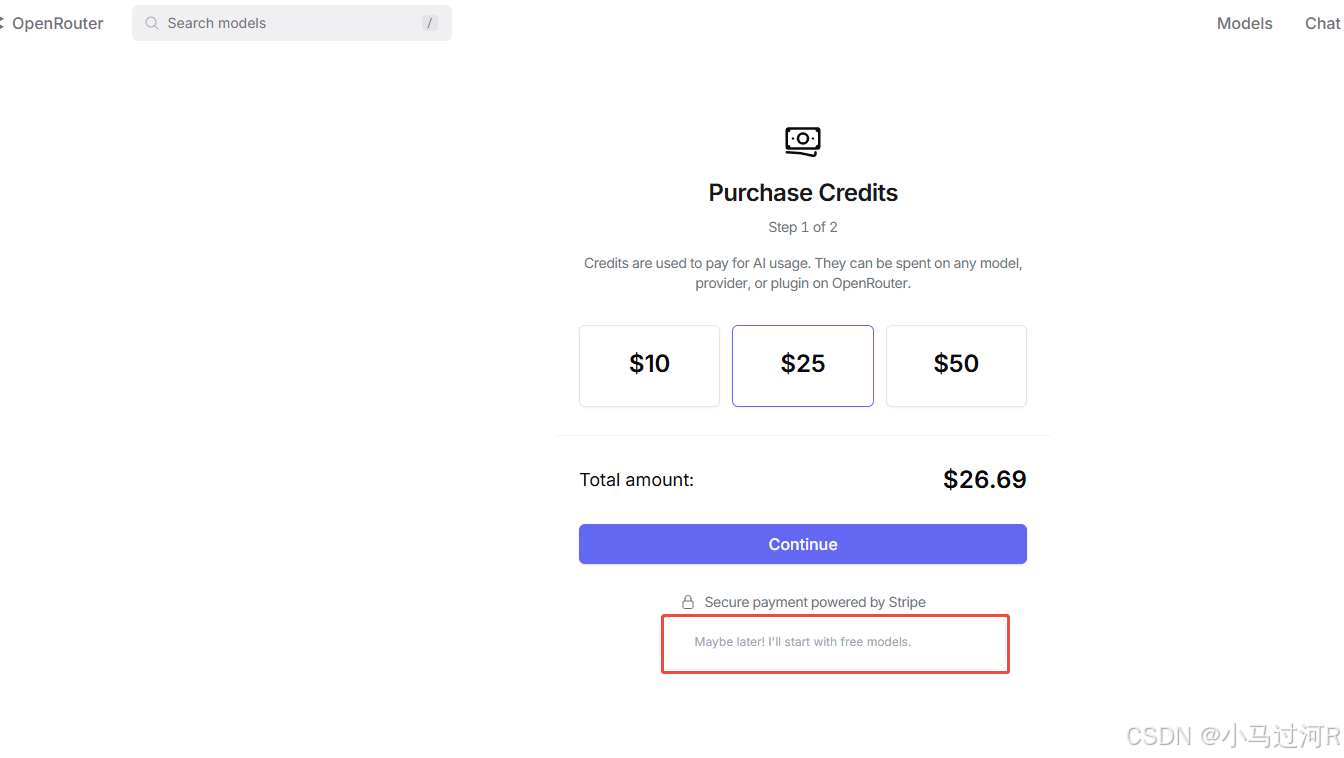
Task: Click the Step 1 of 2 indicator
Action: click(x=803, y=227)
